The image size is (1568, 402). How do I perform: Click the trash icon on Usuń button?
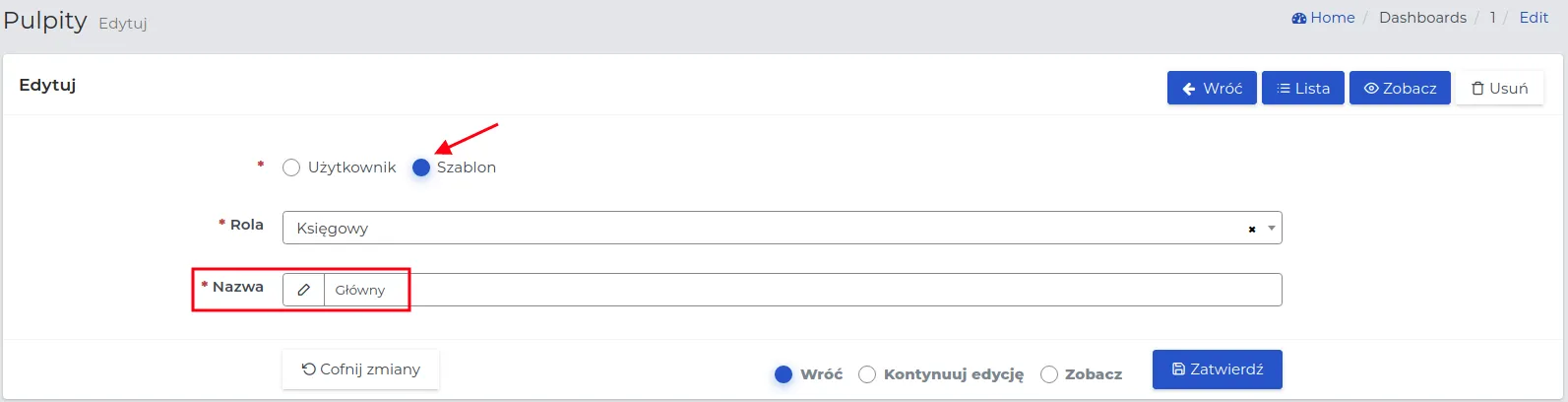tap(1477, 89)
